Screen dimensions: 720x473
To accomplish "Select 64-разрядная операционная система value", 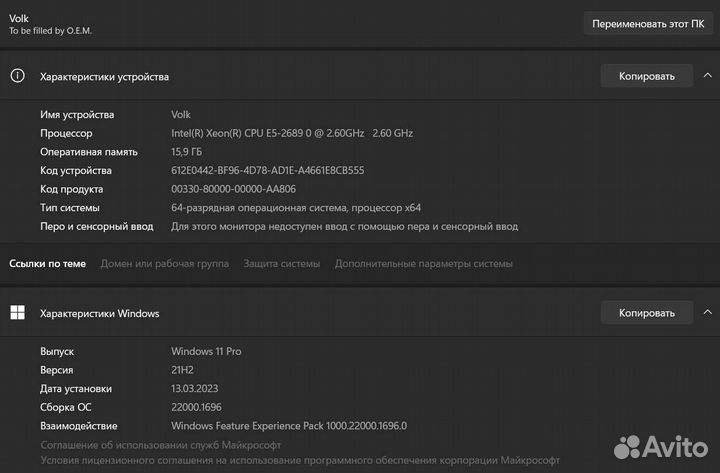I will click(x=296, y=208).
